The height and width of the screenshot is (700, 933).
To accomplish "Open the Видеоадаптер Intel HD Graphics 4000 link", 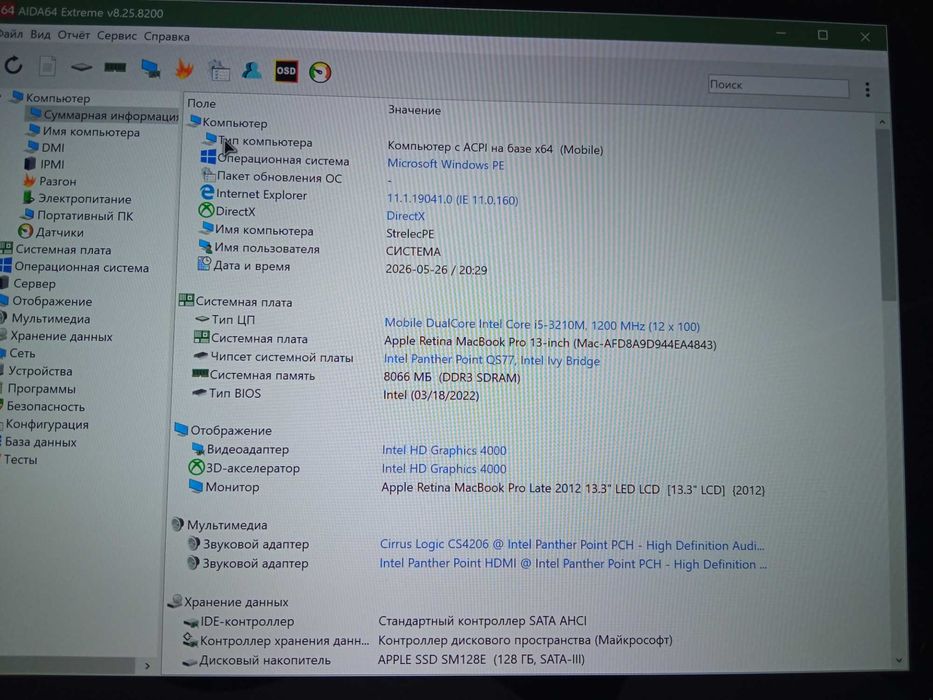I will point(444,451).
